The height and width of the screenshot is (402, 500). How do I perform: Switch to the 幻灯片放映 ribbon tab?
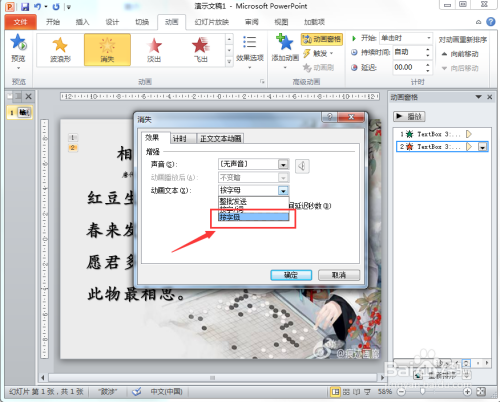click(x=212, y=22)
